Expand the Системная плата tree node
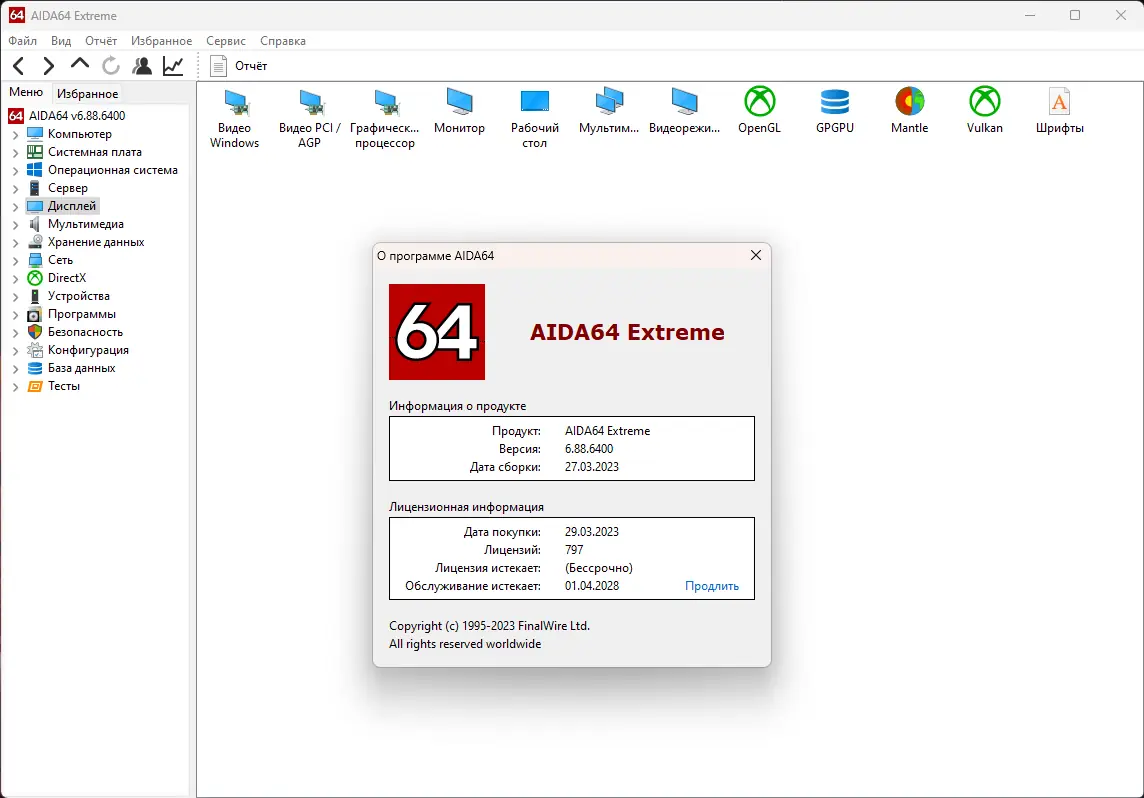 point(15,152)
